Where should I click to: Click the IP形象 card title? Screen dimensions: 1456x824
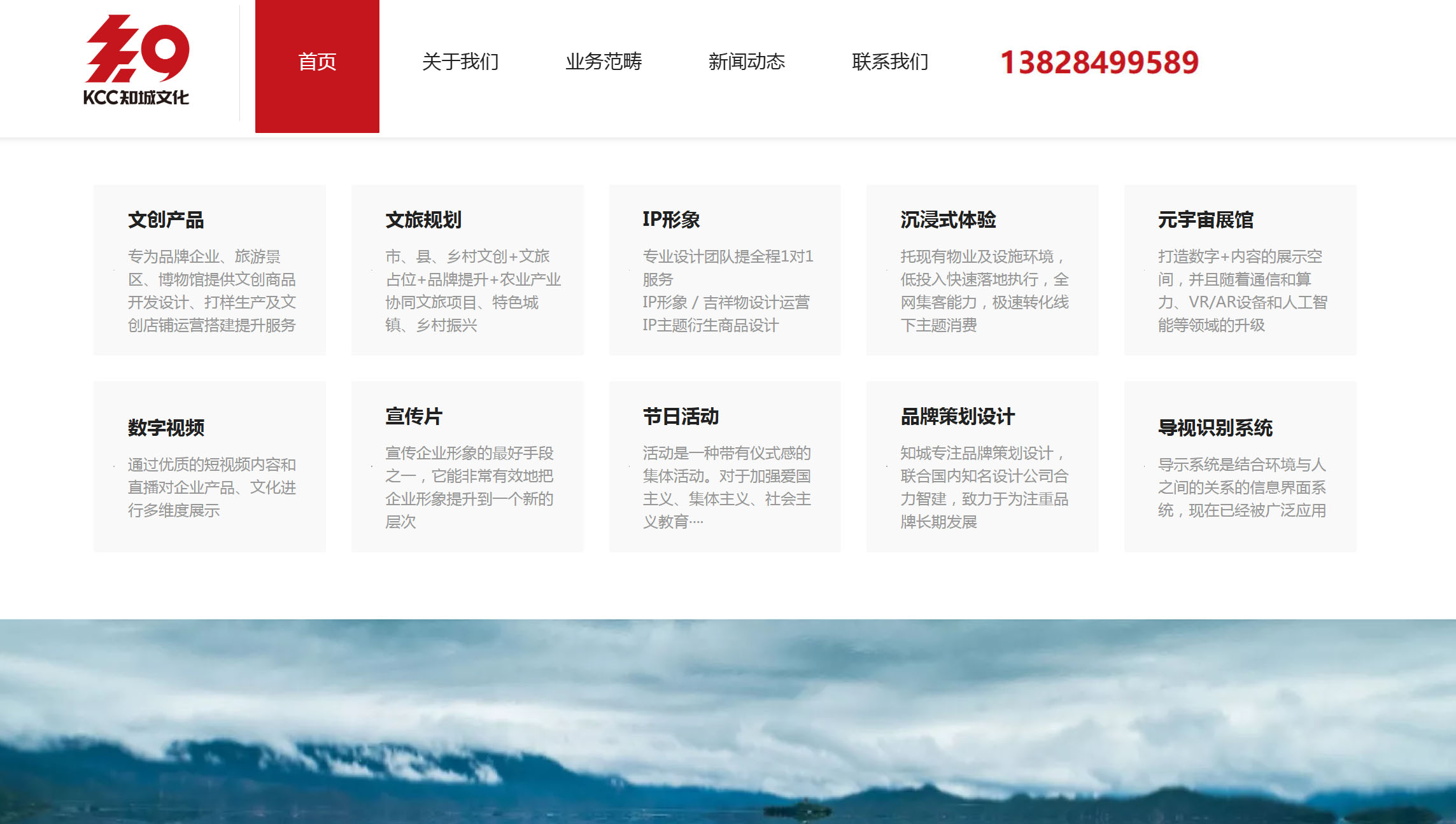(x=671, y=220)
